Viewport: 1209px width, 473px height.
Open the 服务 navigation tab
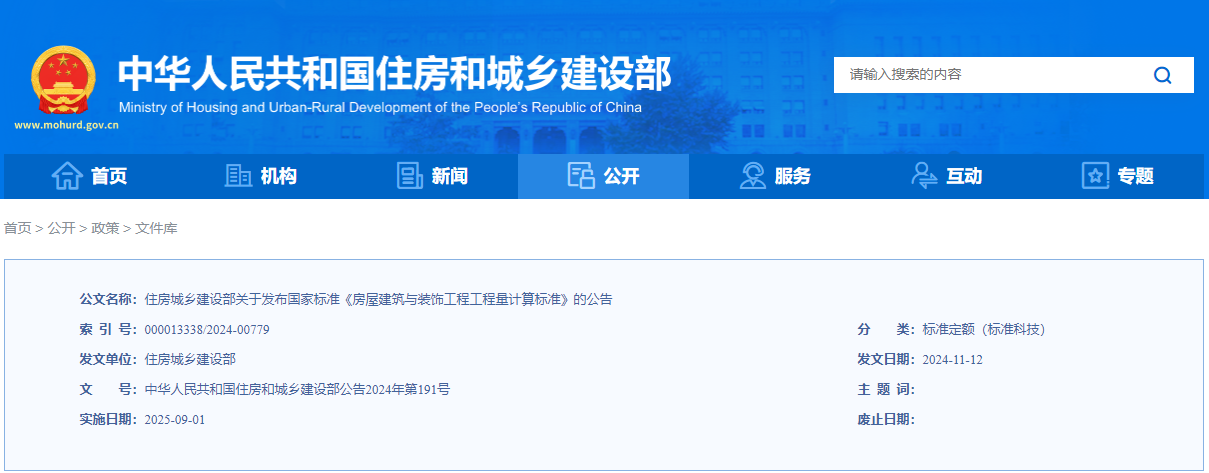(775, 176)
